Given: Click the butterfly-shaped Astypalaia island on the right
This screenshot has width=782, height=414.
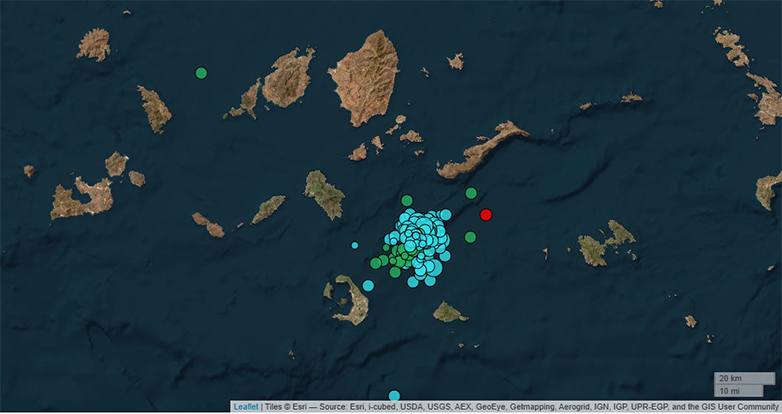Looking at the screenshot, I should (x=606, y=244).
